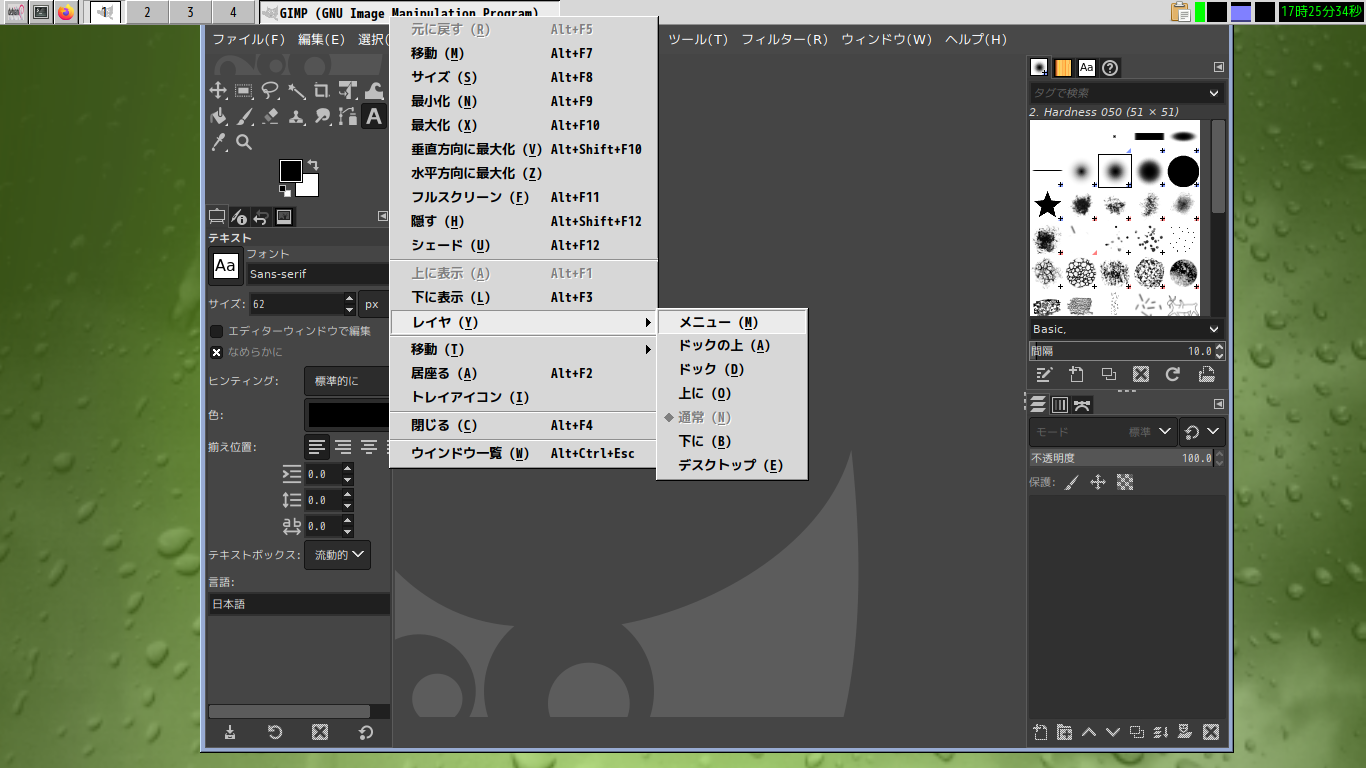Viewport: 1366px width, 768px height.
Task: Open the font size unit 'px' dropdown
Action: 374,304
